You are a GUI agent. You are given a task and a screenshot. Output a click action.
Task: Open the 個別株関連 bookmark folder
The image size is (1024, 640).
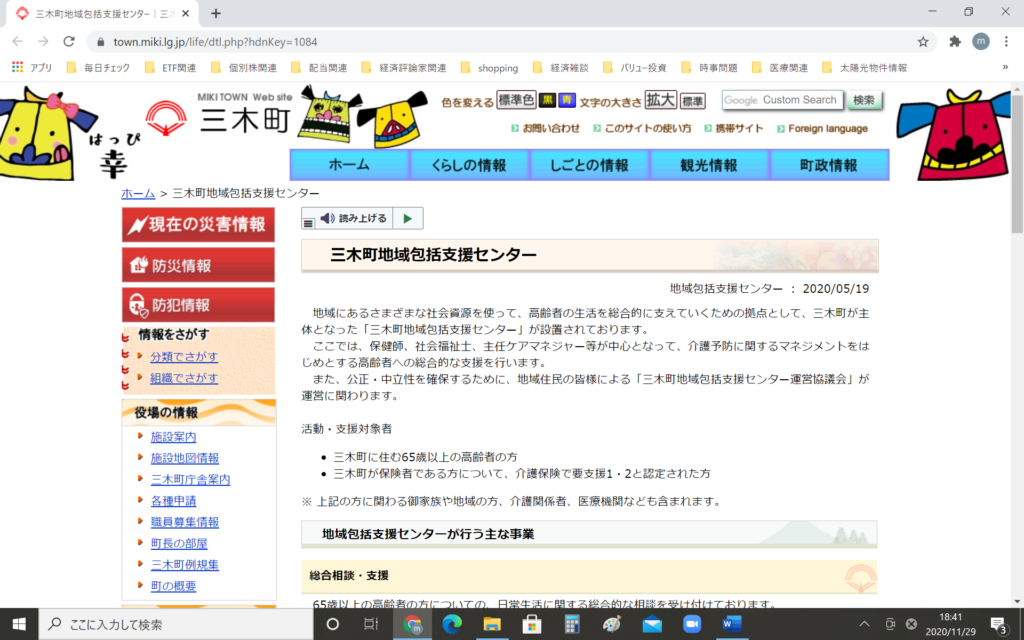click(x=244, y=67)
